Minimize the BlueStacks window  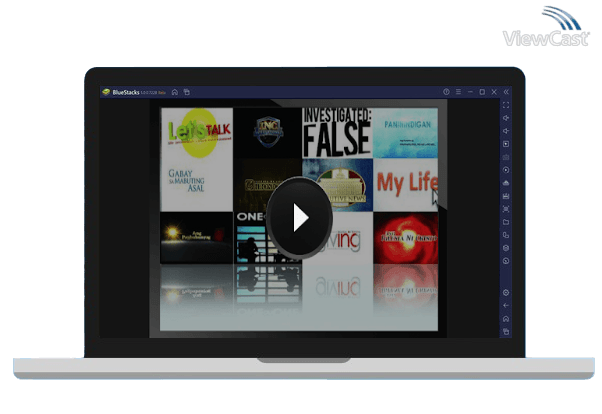coord(470,92)
